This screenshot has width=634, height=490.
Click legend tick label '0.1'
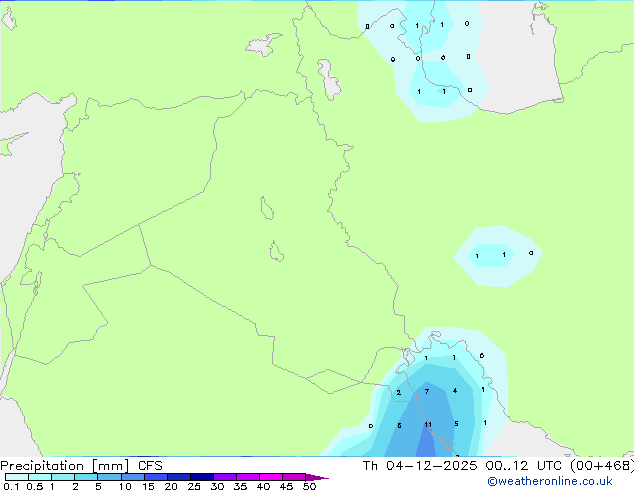point(11,486)
